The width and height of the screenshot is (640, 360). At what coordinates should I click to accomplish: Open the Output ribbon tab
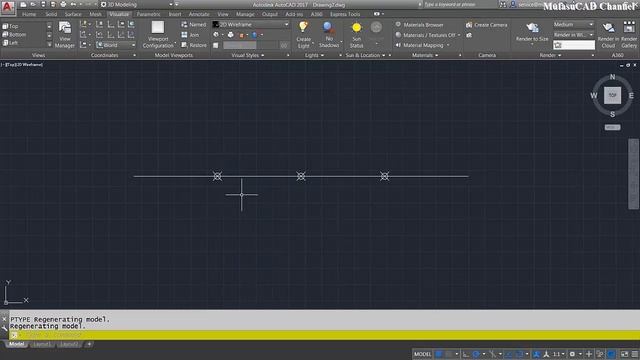point(269,14)
